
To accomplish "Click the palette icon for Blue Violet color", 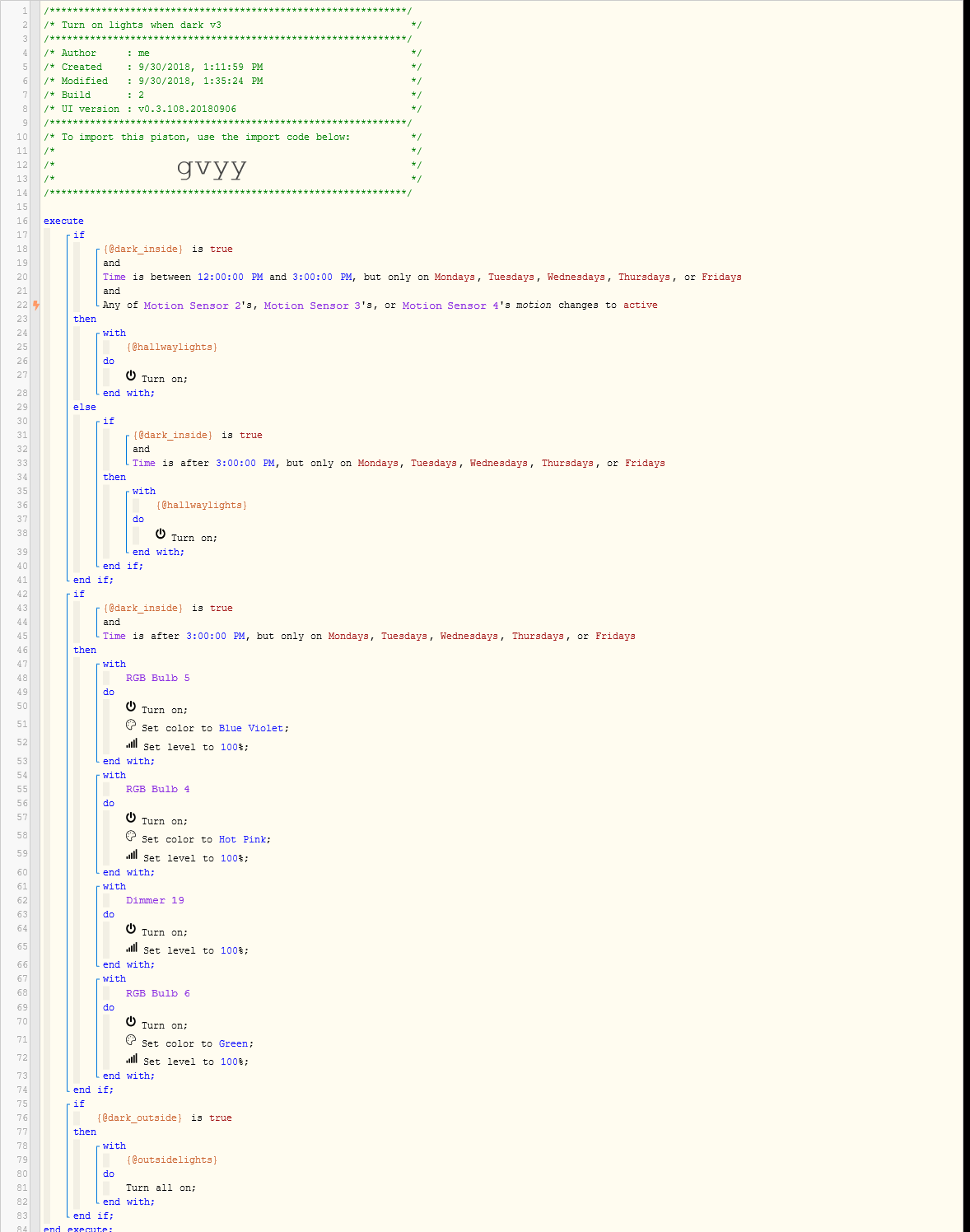I will pos(131,725).
